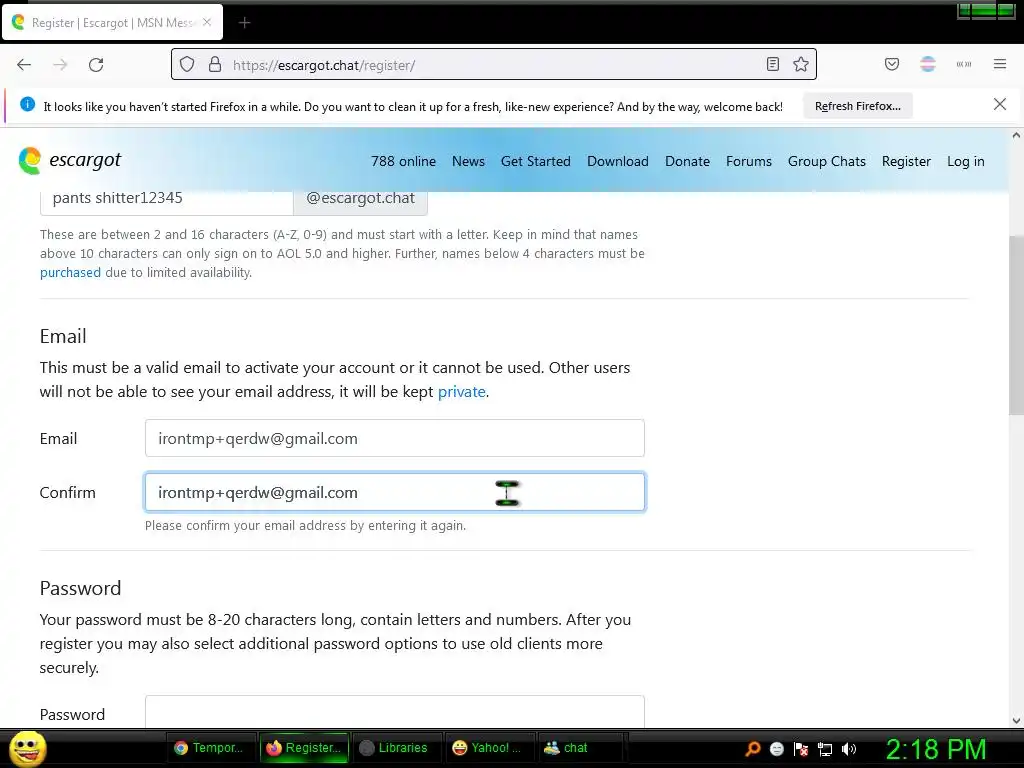The height and width of the screenshot is (768, 1024).
Task: Save page to Pocket icon
Action: pos(891,64)
